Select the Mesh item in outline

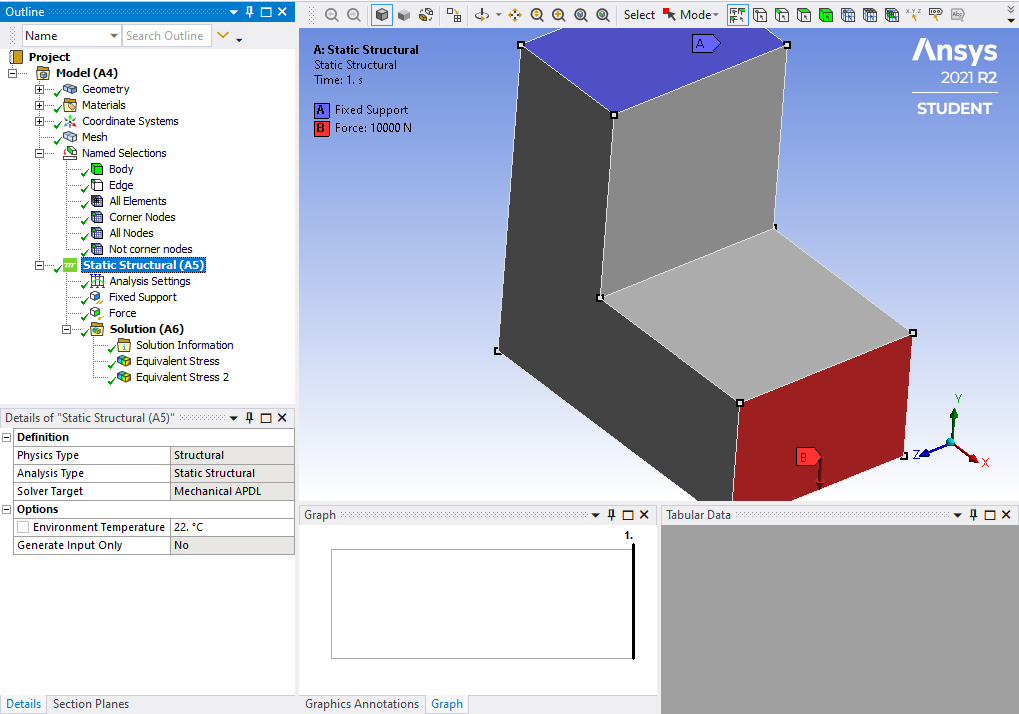[94, 137]
